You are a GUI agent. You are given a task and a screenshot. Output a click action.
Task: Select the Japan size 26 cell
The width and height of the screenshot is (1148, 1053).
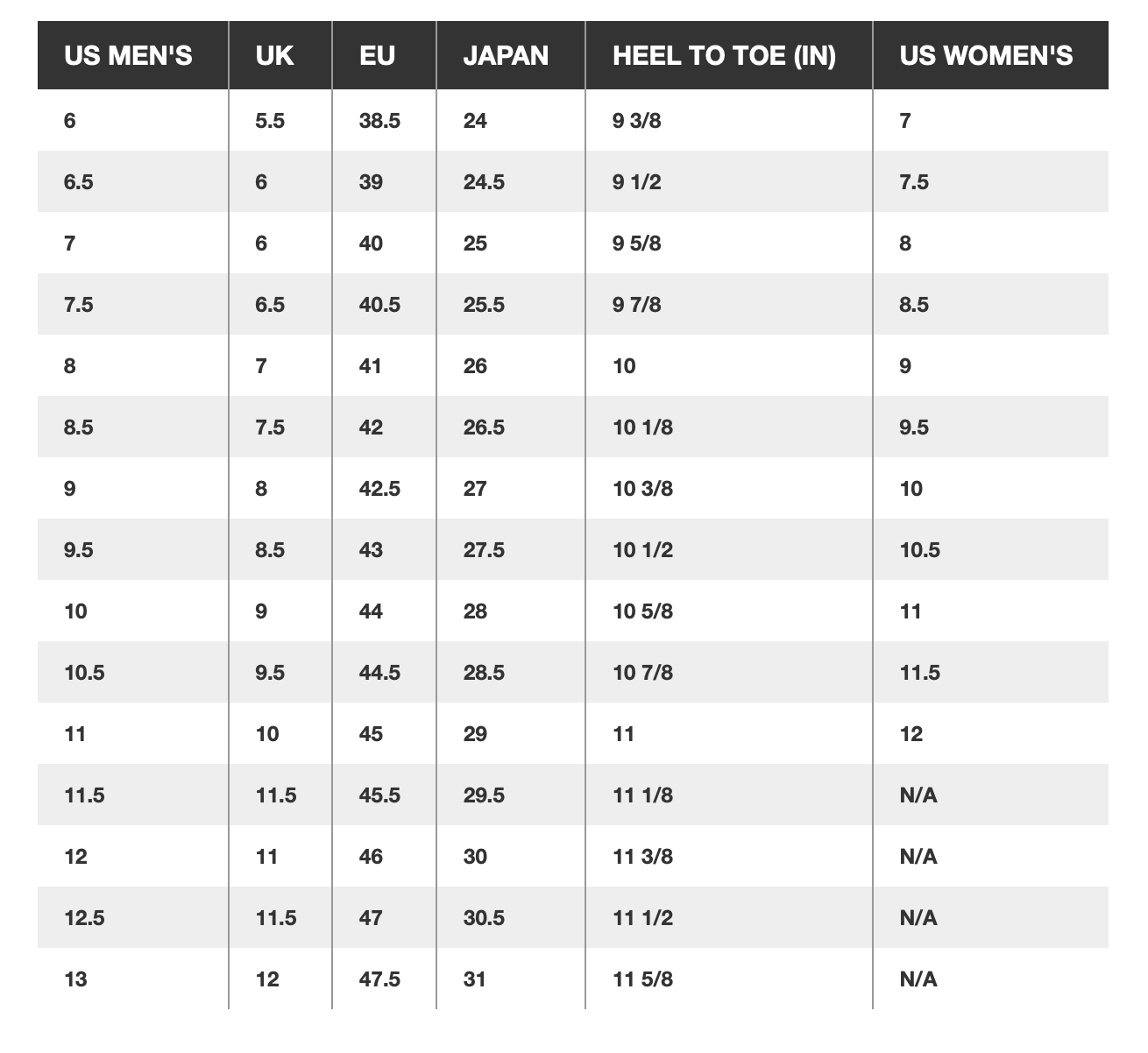pyautogui.click(x=475, y=366)
